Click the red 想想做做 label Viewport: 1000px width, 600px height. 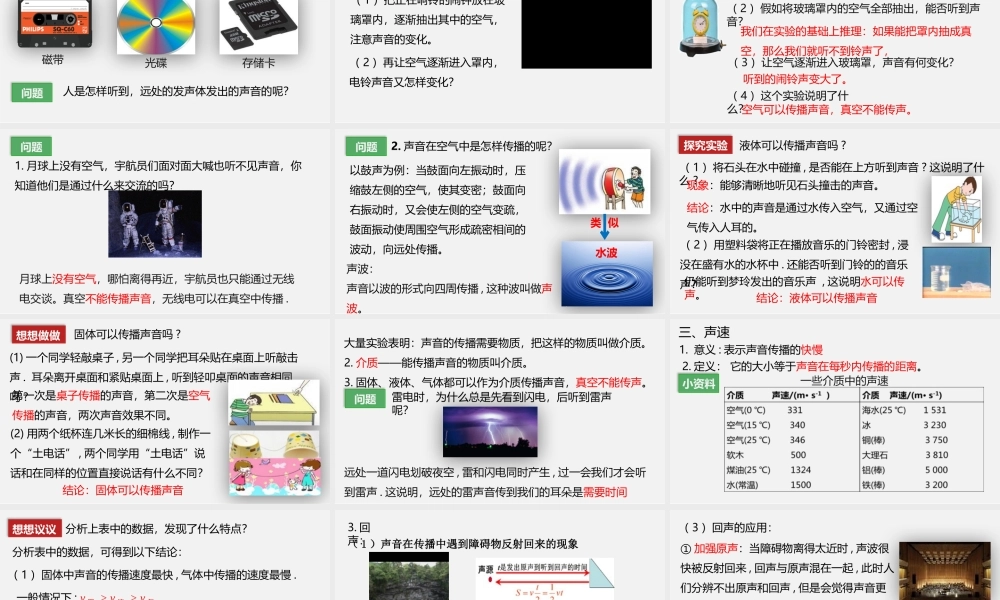coord(38,335)
